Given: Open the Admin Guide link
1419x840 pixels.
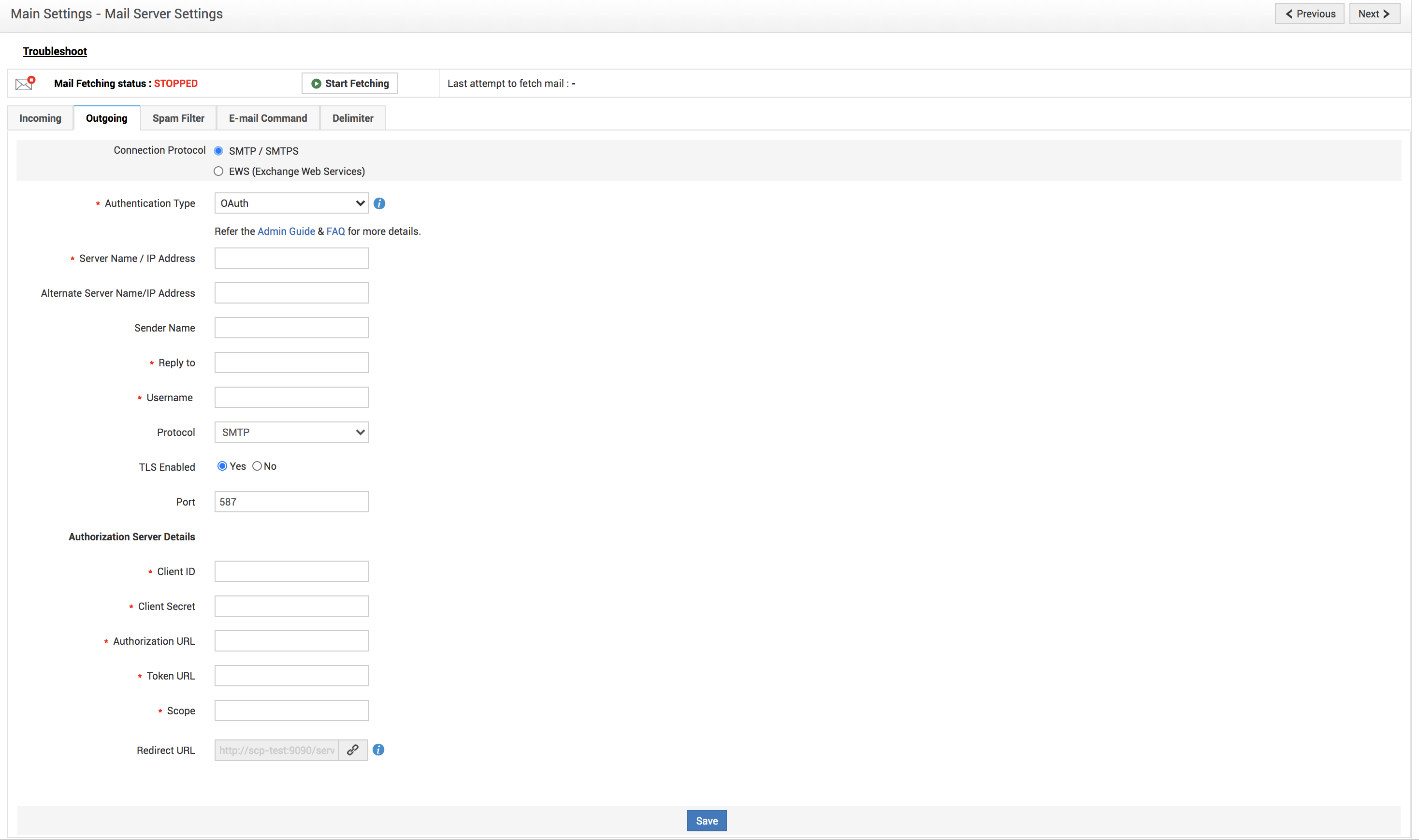Looking at the screenshot, I should pos(286,232).
